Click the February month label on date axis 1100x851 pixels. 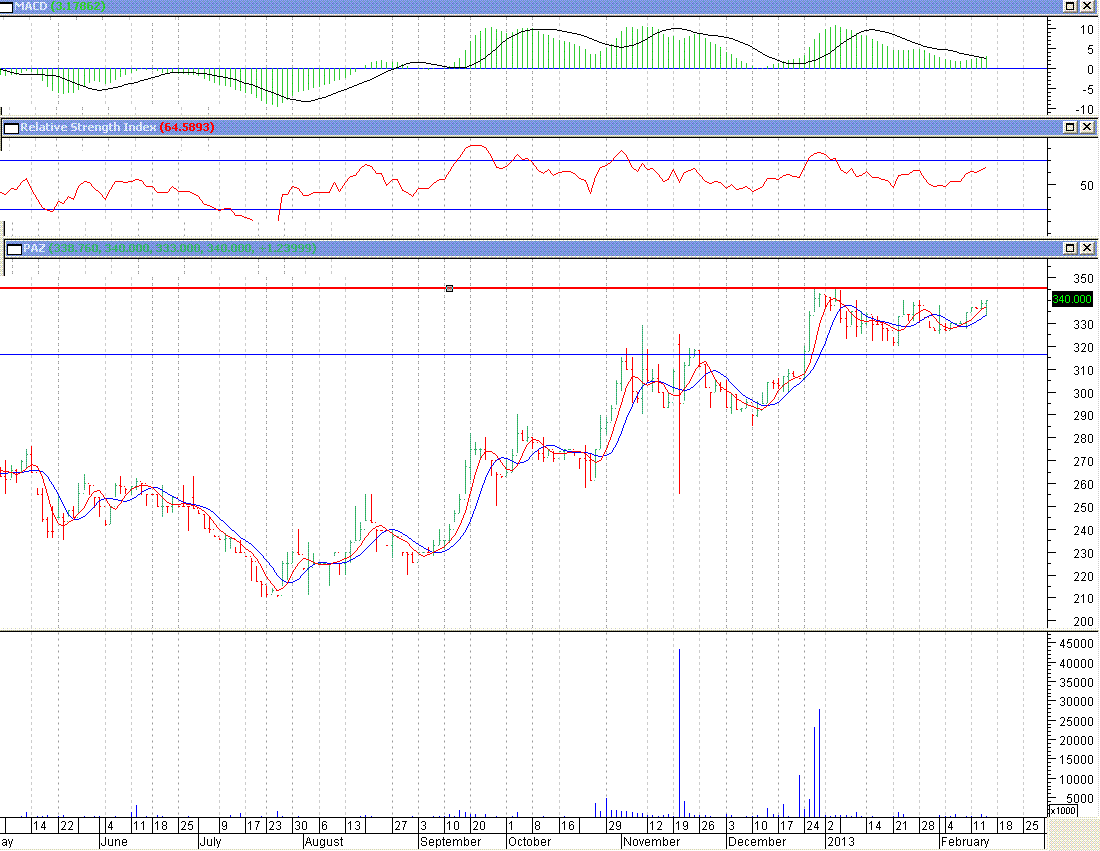965,842
